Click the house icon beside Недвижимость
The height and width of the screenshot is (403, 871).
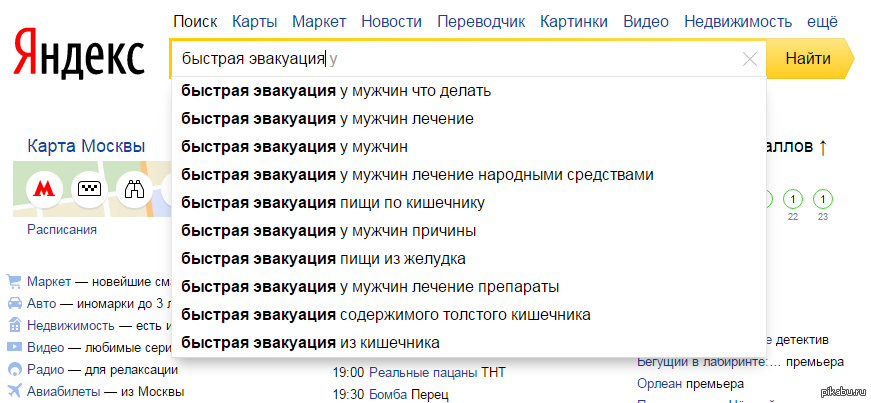[15, 325]
